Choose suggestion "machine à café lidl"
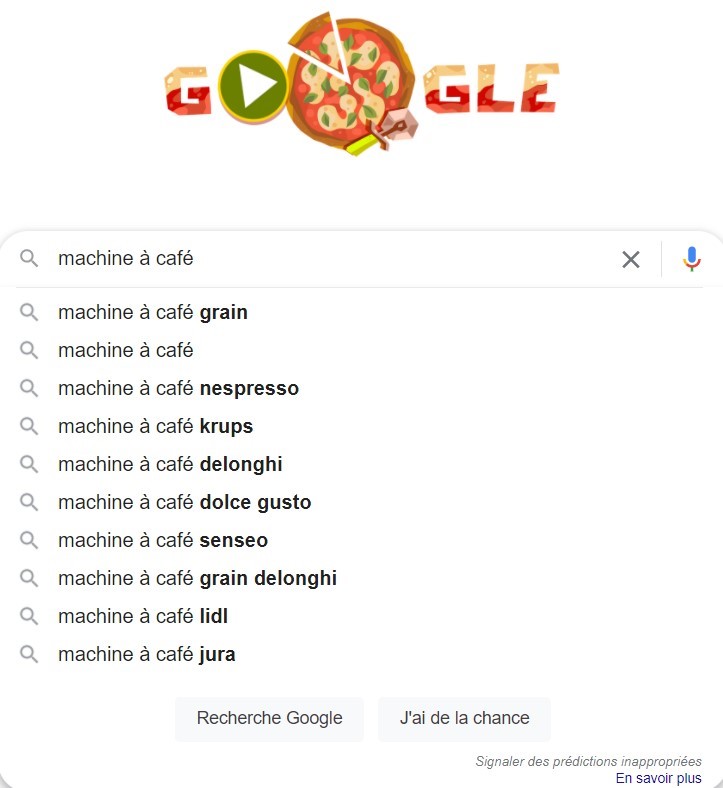 coord(143,616)
